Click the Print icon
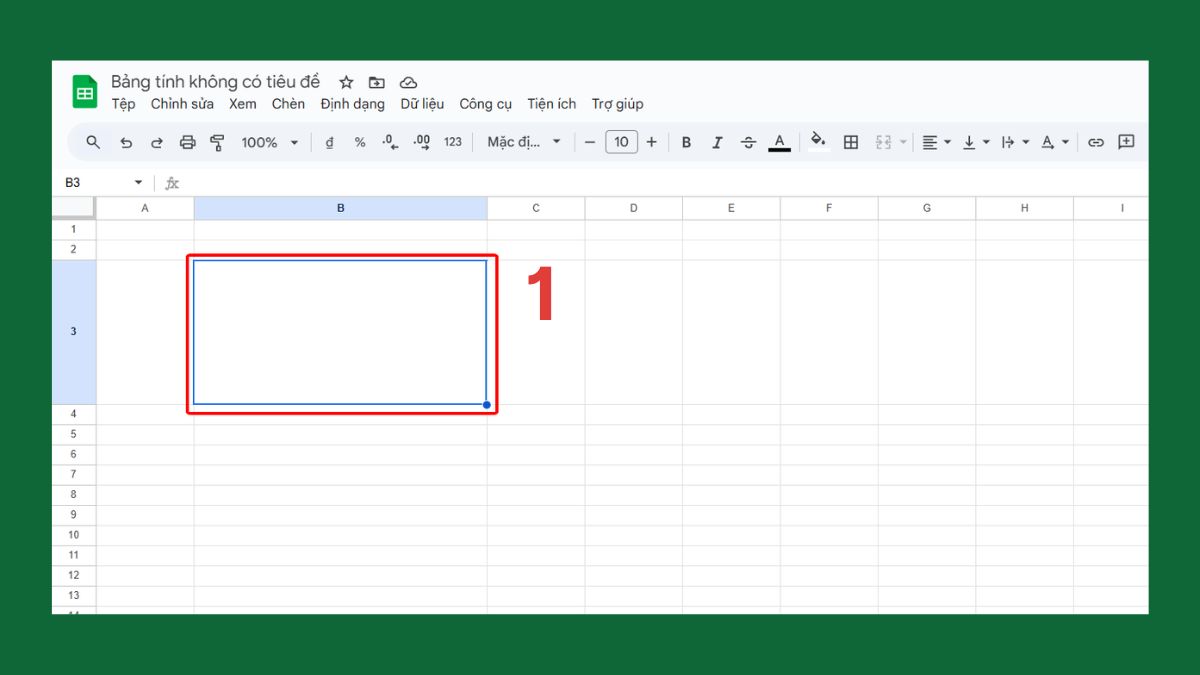 click(187, 141)
